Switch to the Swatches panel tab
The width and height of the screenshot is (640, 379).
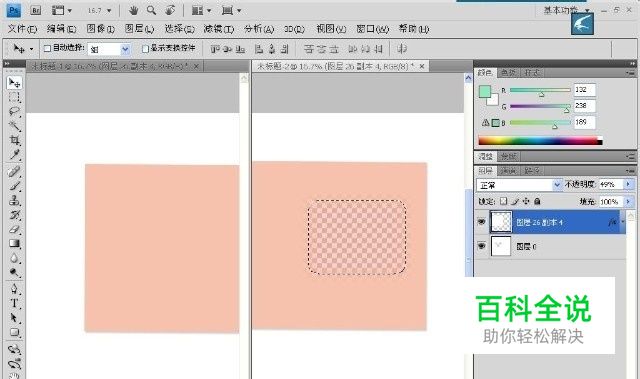click(509, 73)
